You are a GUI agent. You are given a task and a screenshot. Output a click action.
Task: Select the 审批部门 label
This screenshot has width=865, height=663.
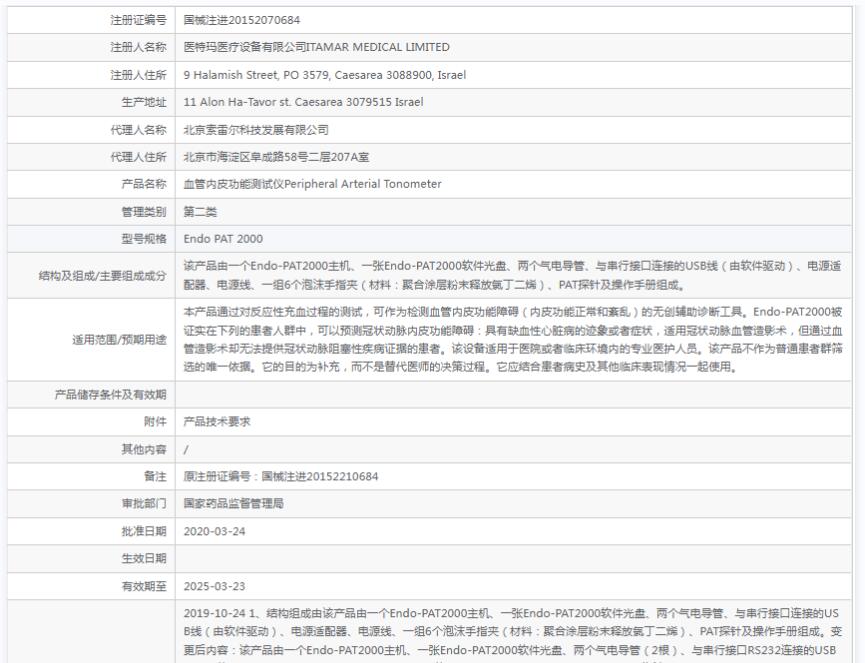tap(143, 504)
